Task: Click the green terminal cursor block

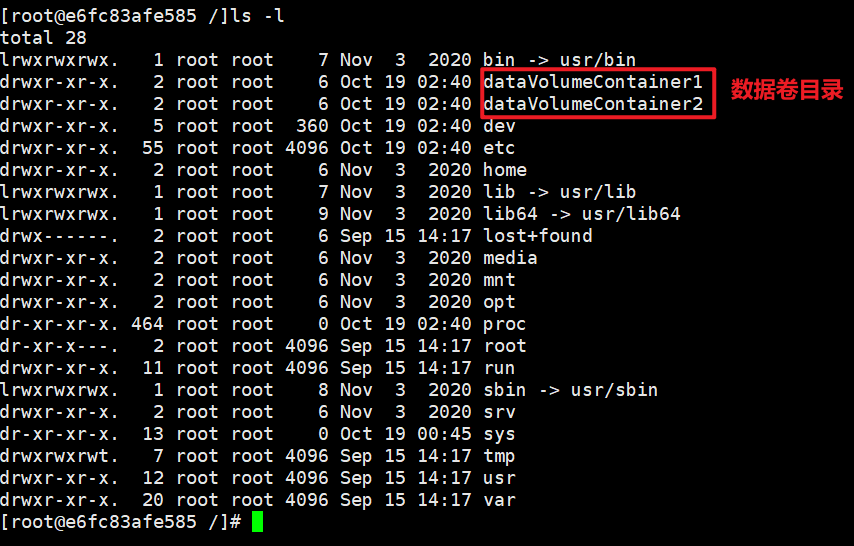Action: click(258, 521)
